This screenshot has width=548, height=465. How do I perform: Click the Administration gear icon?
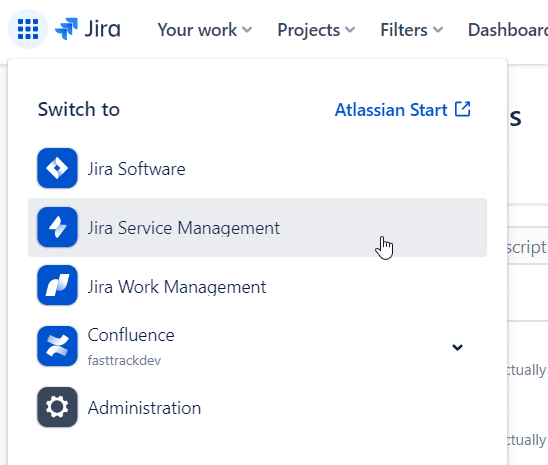tap(57, 407)
